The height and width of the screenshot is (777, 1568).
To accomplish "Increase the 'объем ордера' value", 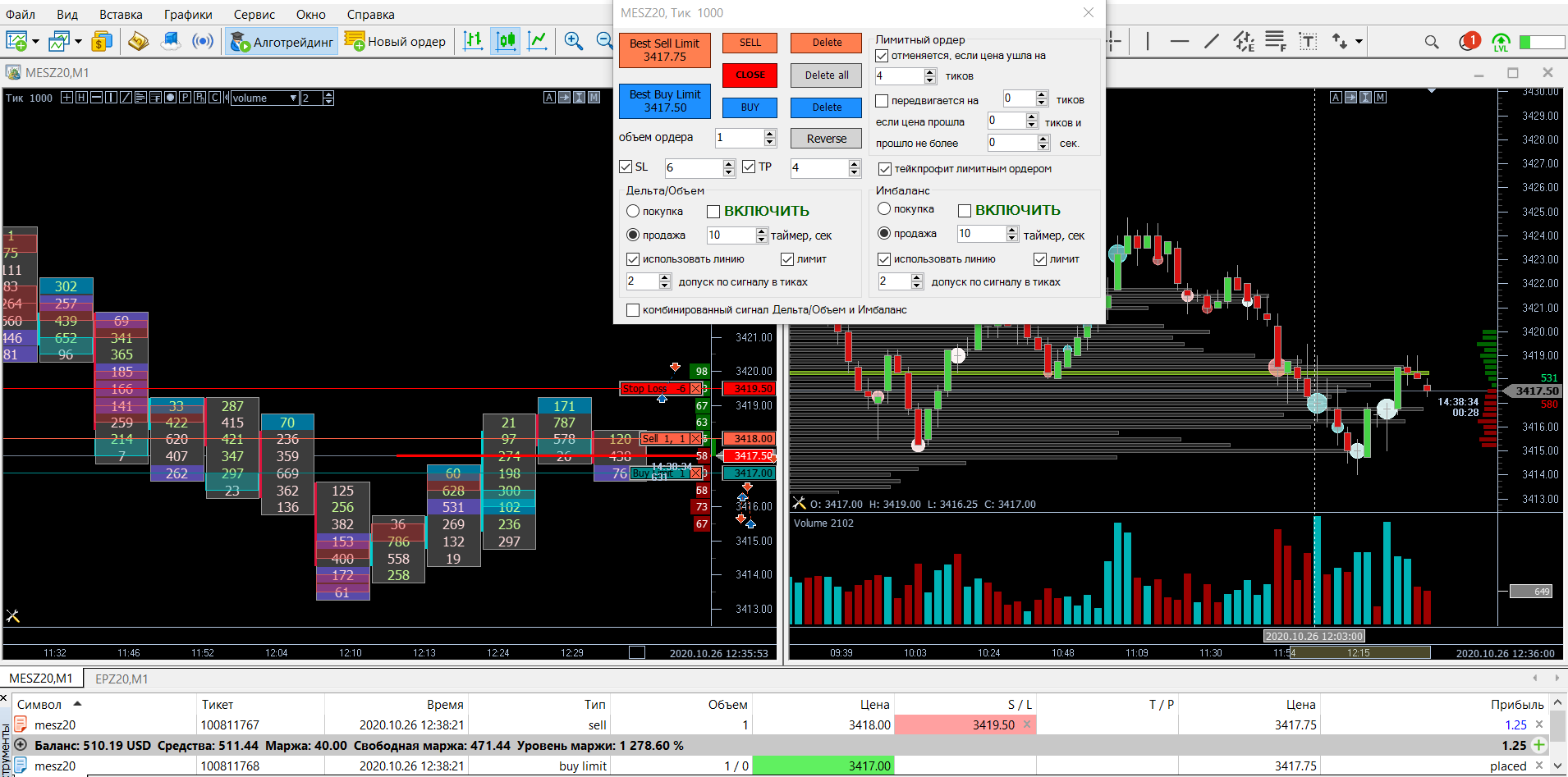I will (769, 134).
